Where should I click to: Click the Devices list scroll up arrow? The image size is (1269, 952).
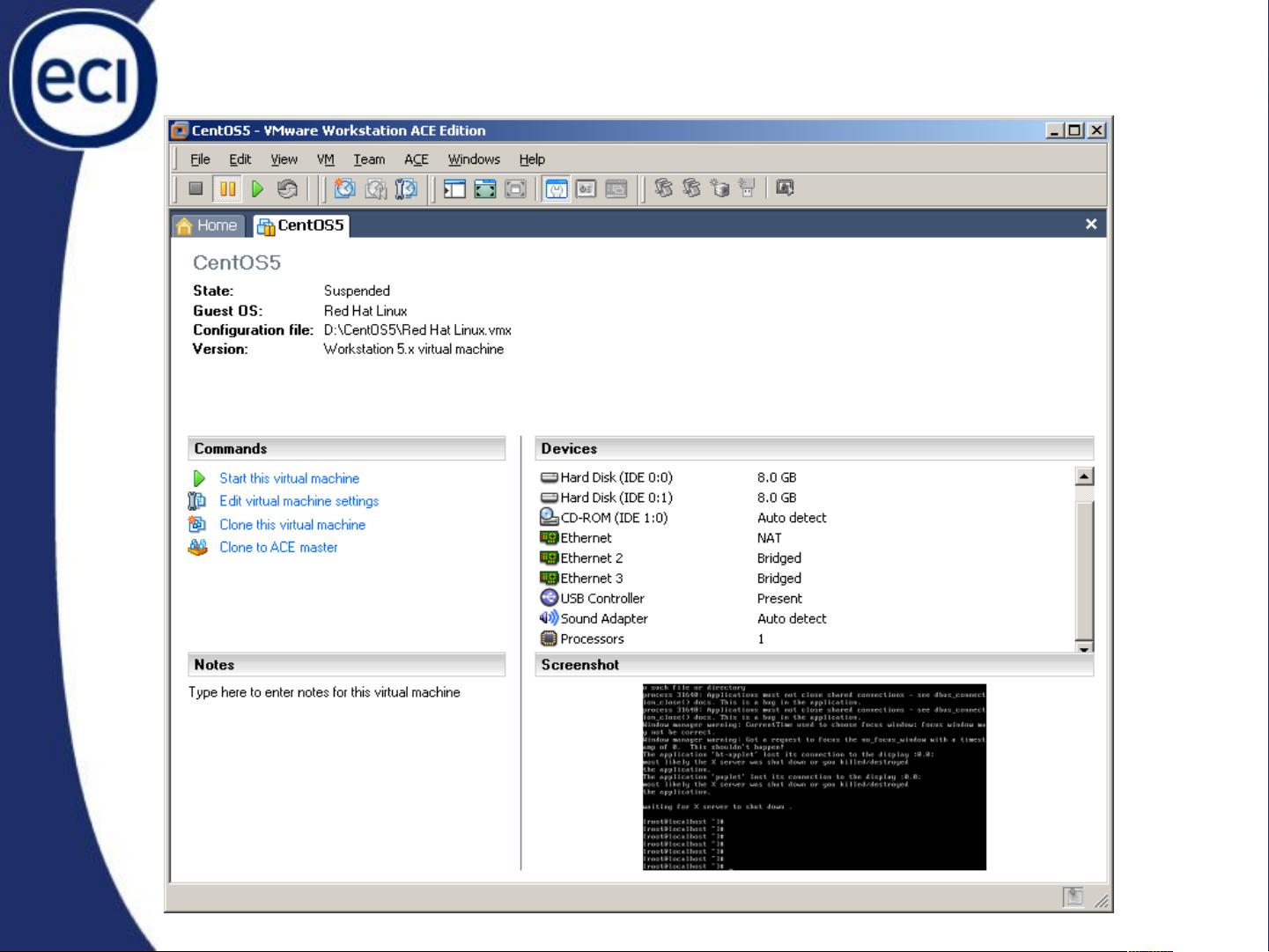(1085, 476)
